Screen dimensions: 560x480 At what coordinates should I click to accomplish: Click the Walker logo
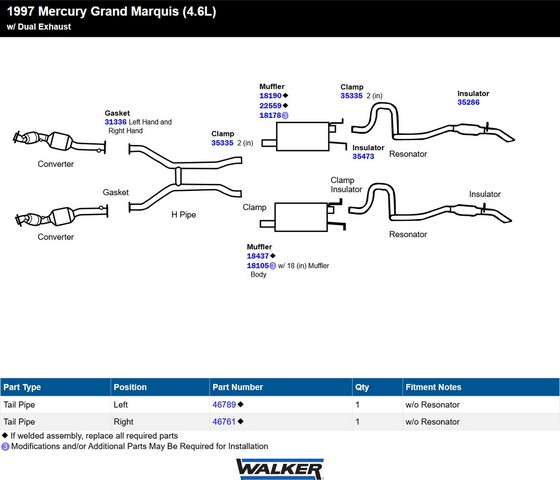280,469
